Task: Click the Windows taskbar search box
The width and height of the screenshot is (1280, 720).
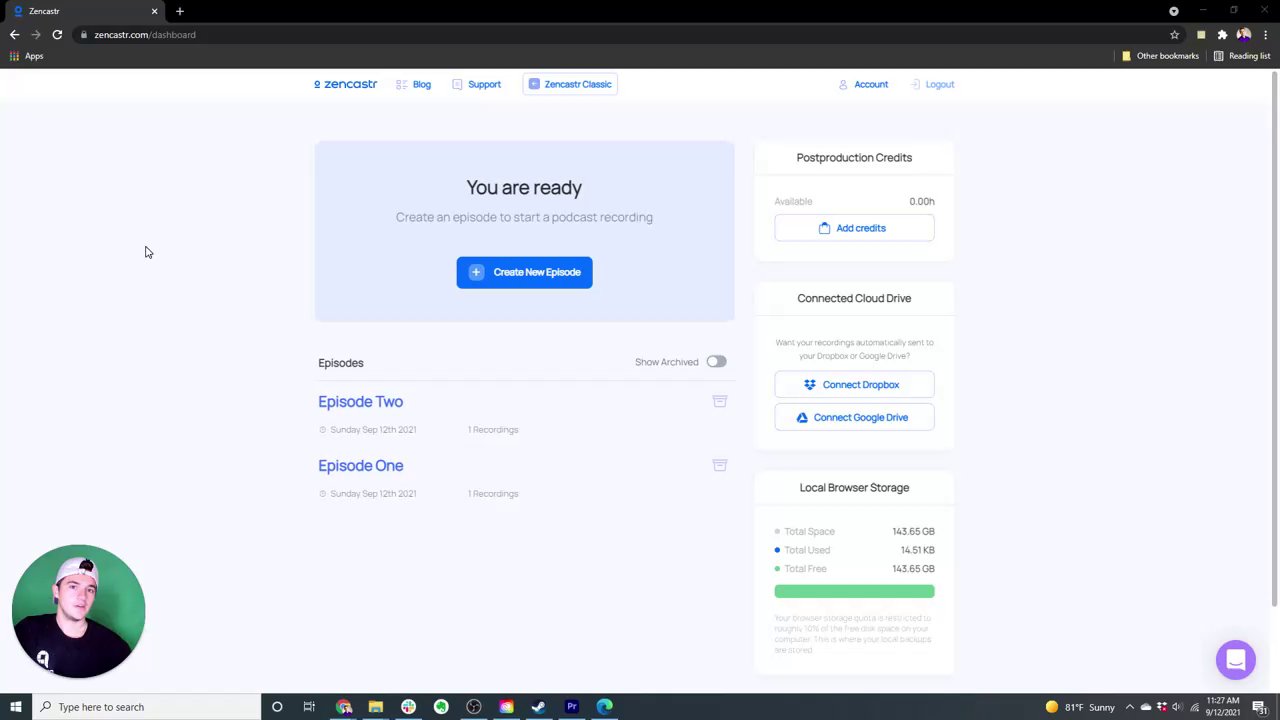Action: pyautogui.click(x=146, y=707)
